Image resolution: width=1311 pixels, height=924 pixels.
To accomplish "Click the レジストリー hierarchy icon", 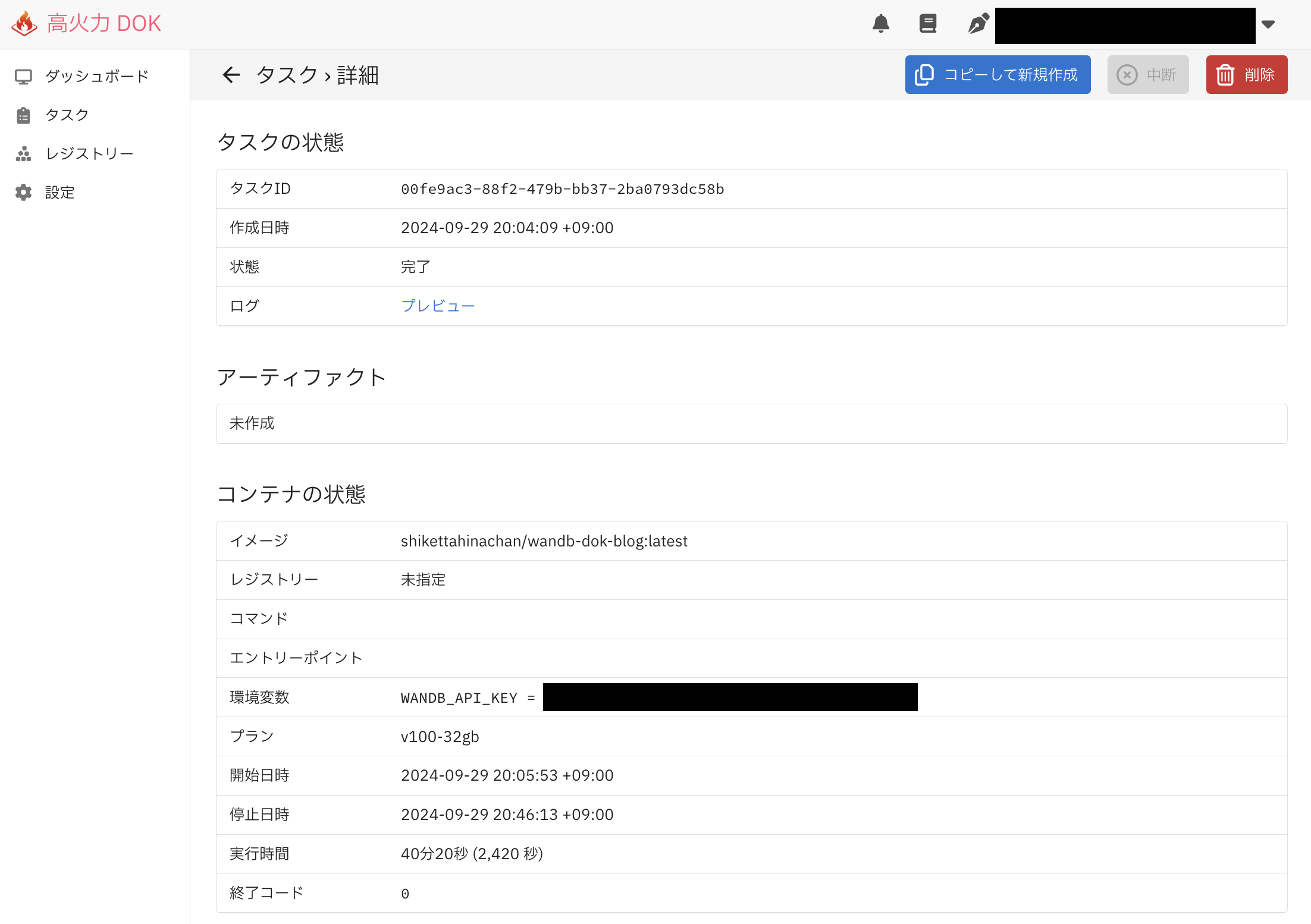I will click(24, 153).
